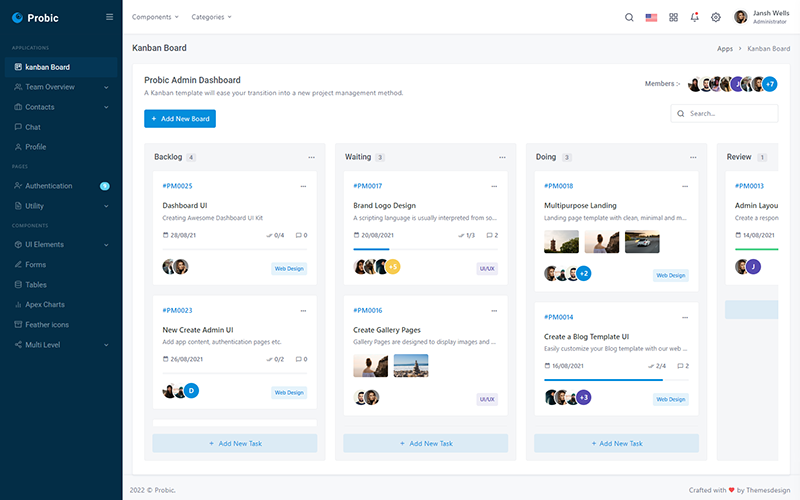Click the Search input on the board

coord(724,113)
